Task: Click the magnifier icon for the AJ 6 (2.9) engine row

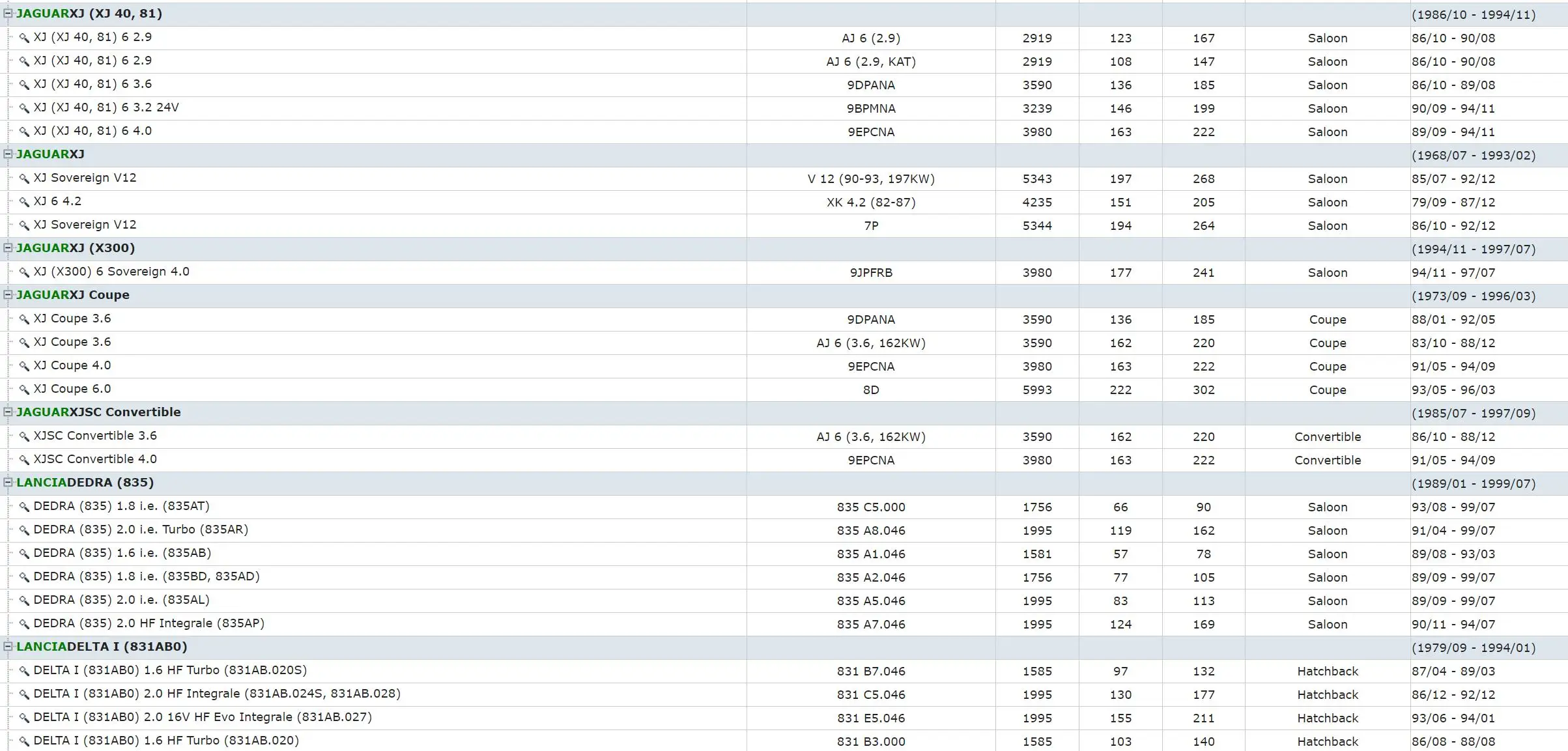Action: coord(24,38)
